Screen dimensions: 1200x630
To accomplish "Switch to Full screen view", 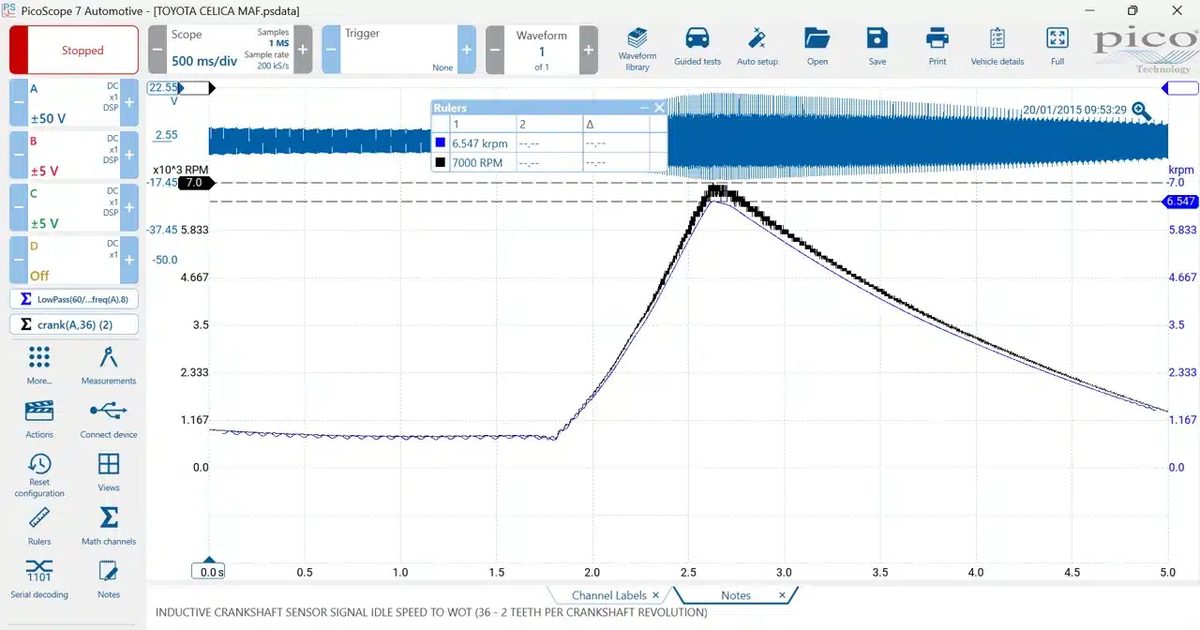I will pyautogui.click(x=1057, y=48).
